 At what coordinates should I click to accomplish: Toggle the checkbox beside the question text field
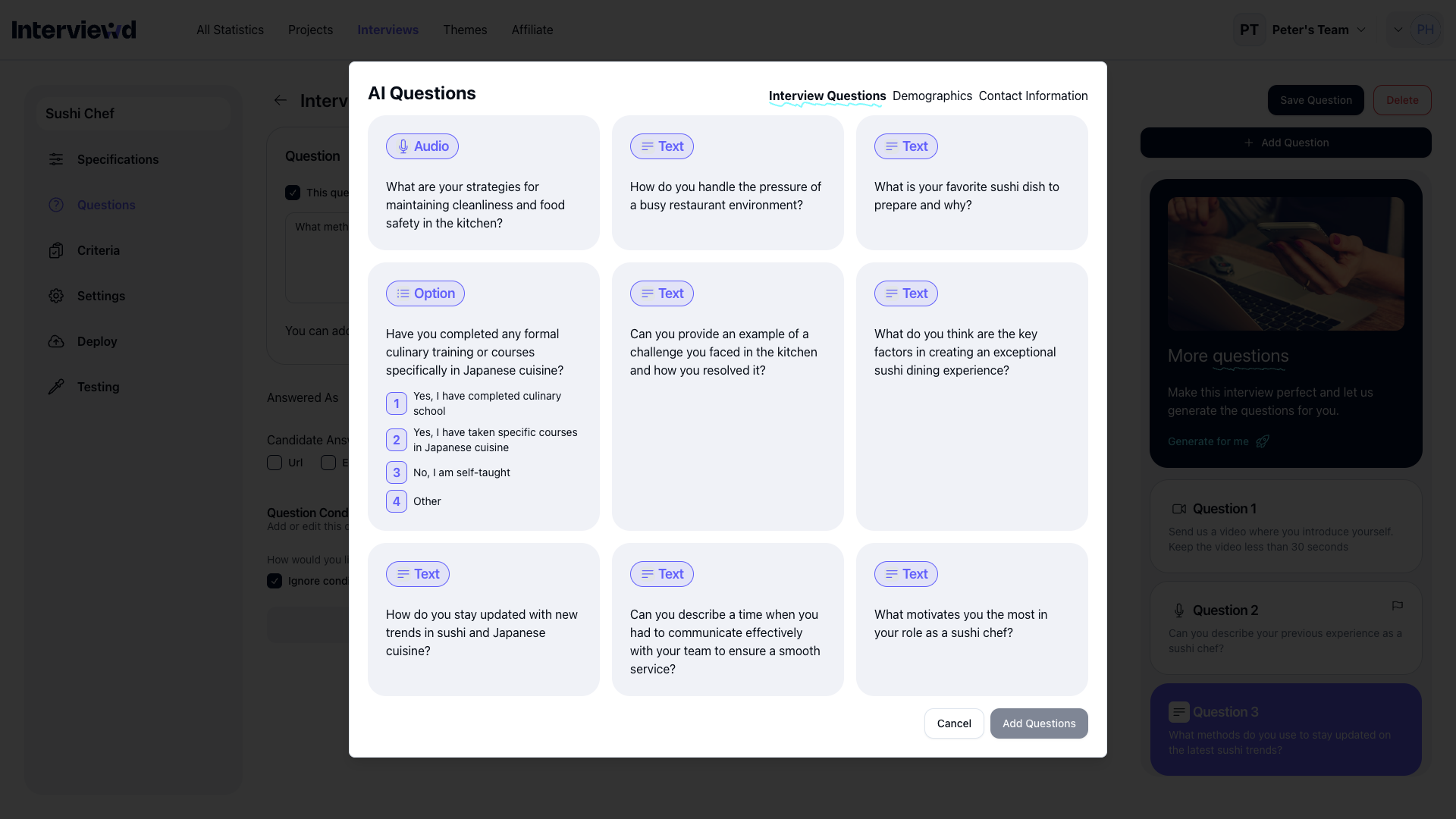click(293, 193)
